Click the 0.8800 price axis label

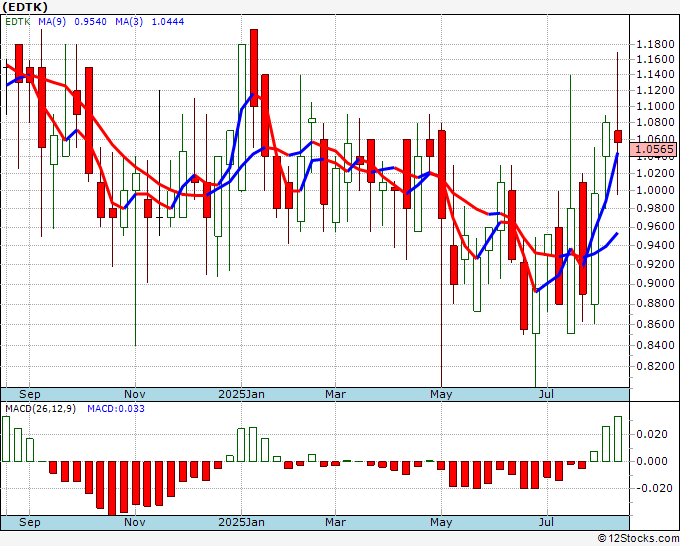click(x=655, y=304)
